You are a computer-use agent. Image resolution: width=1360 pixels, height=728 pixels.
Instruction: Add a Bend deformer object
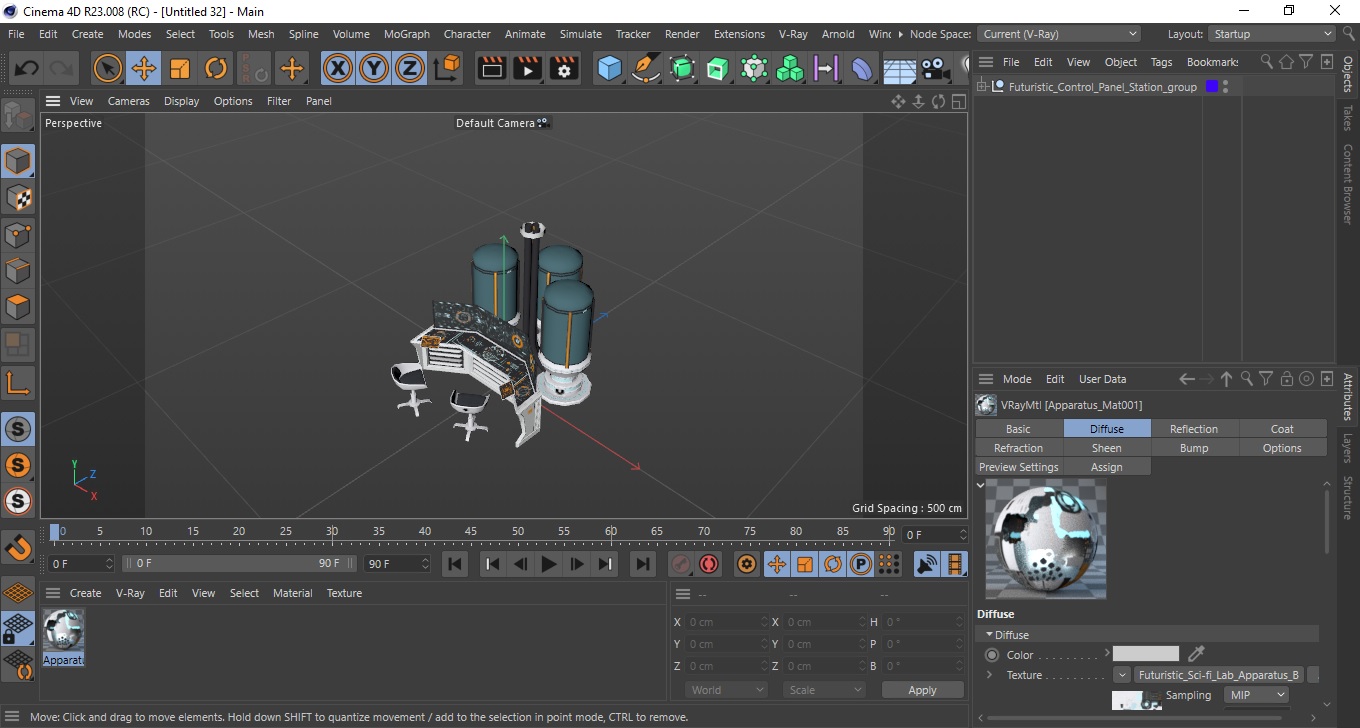point(862,68)
